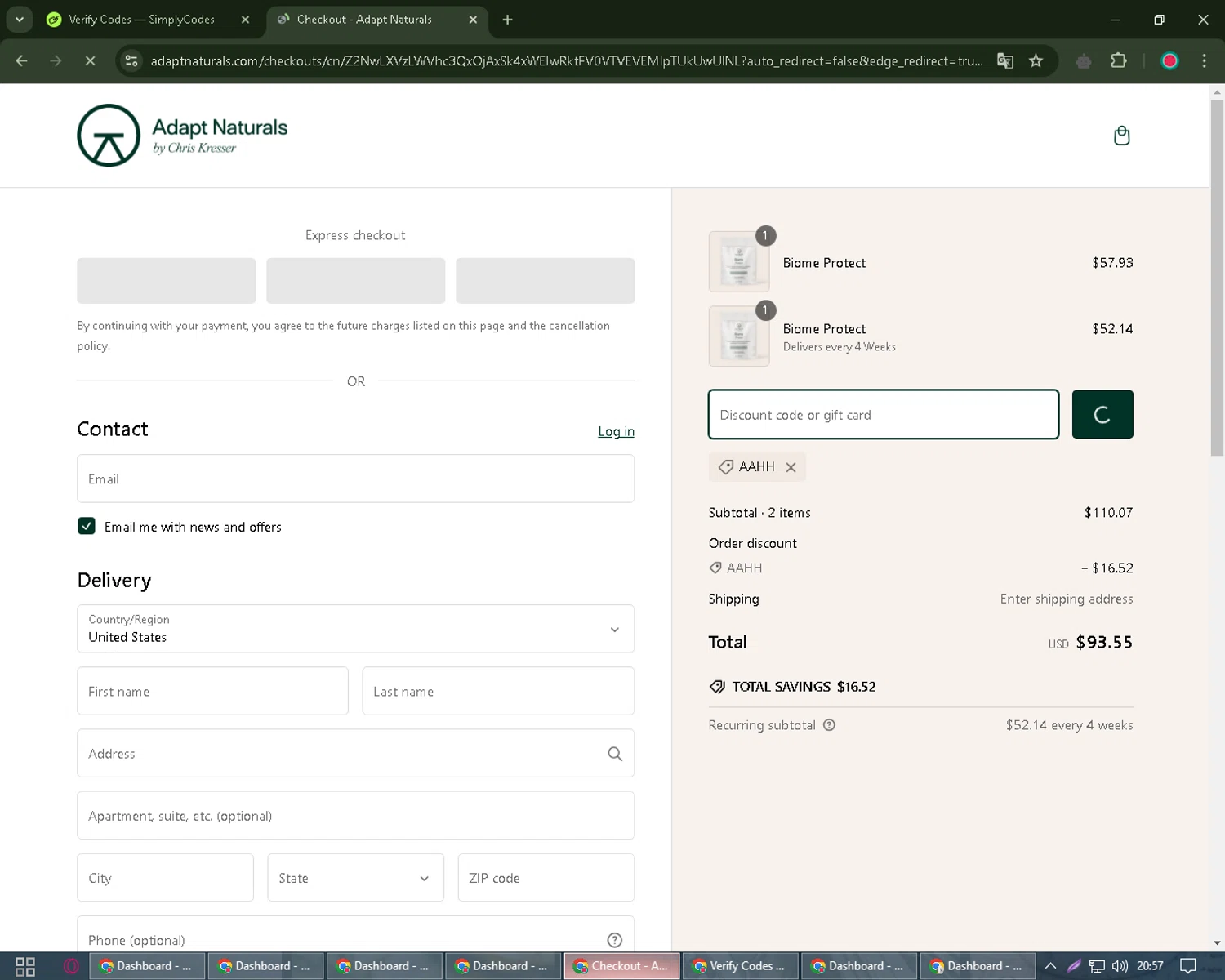Click the third express checkout button placeholder
Screen dimensions: 1225x980
(x=545, y=281)
